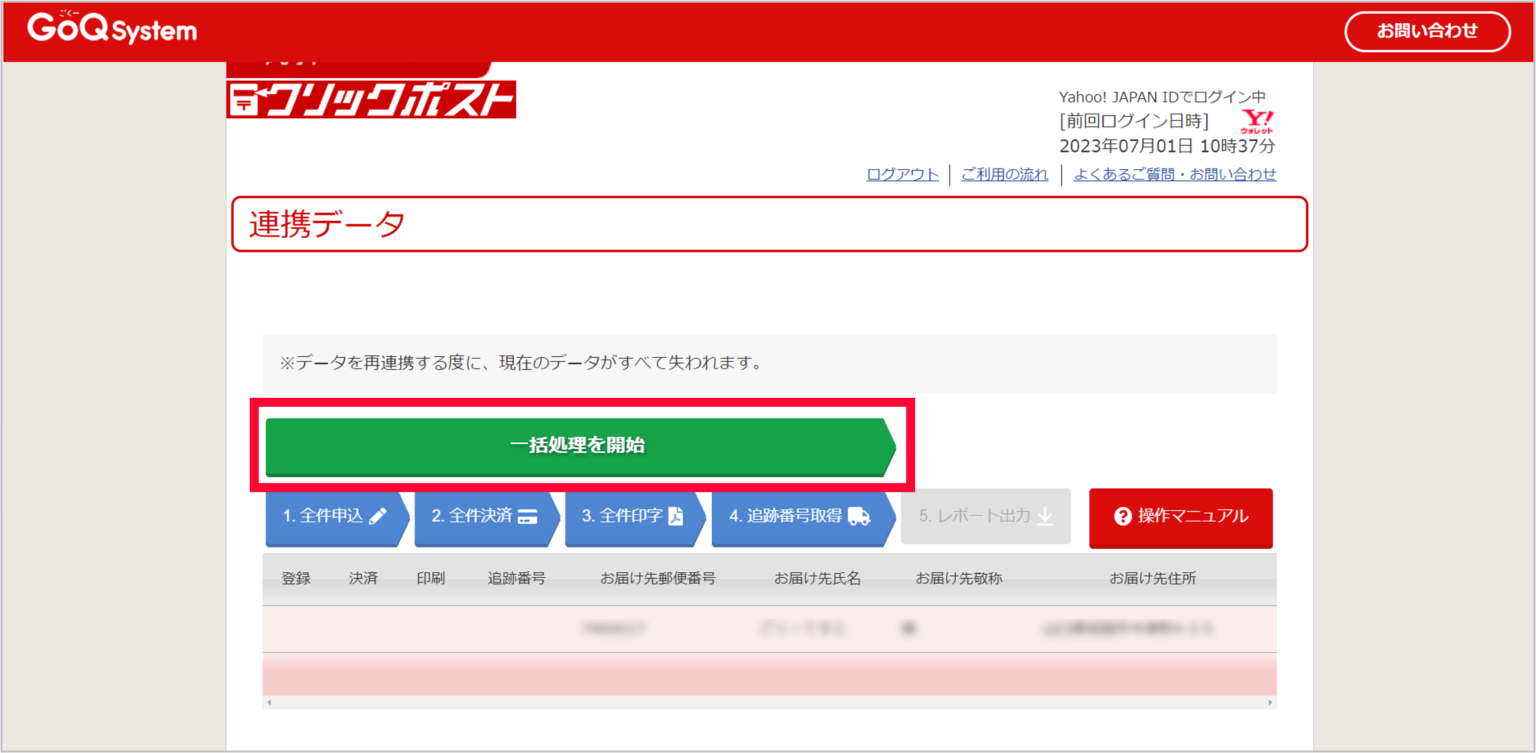Click the GoQ System logo
Screen dimensions: 1536x753
(110, 30)
